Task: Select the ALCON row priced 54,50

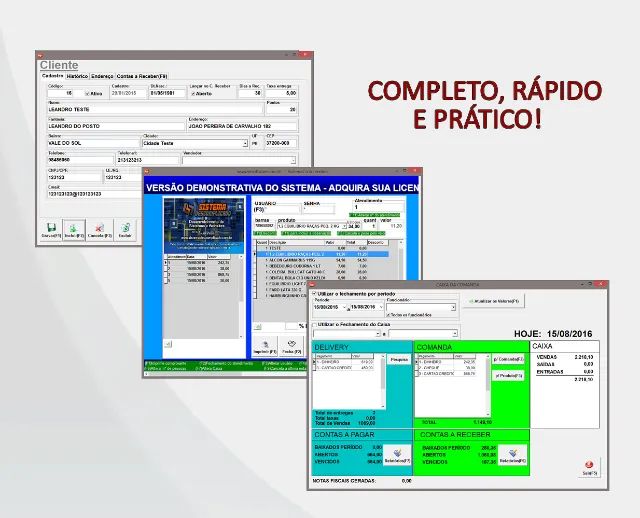Action: click(x=322, y=260)
